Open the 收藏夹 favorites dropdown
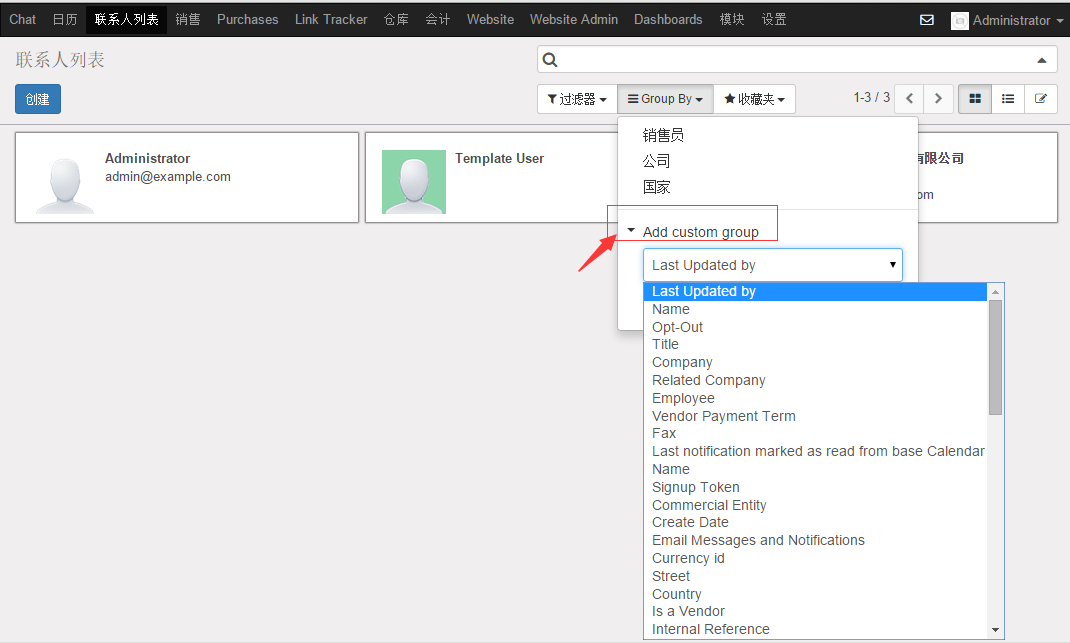 coord(754,99)
